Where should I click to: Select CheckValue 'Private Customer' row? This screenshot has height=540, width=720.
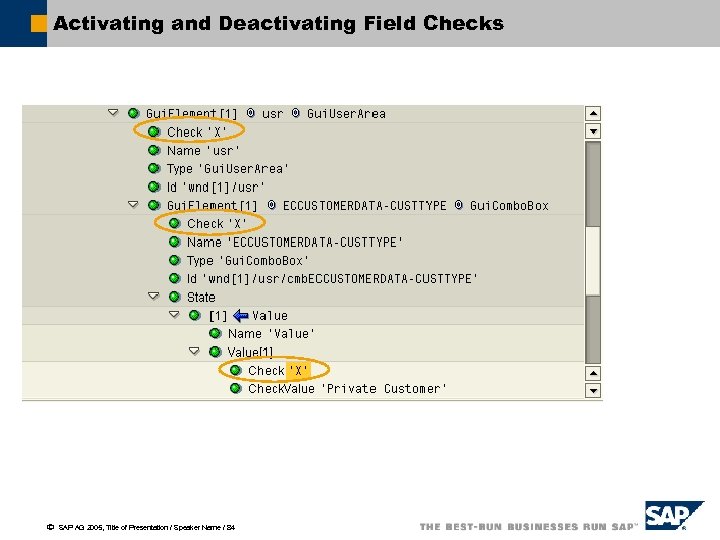pos(347,389)
